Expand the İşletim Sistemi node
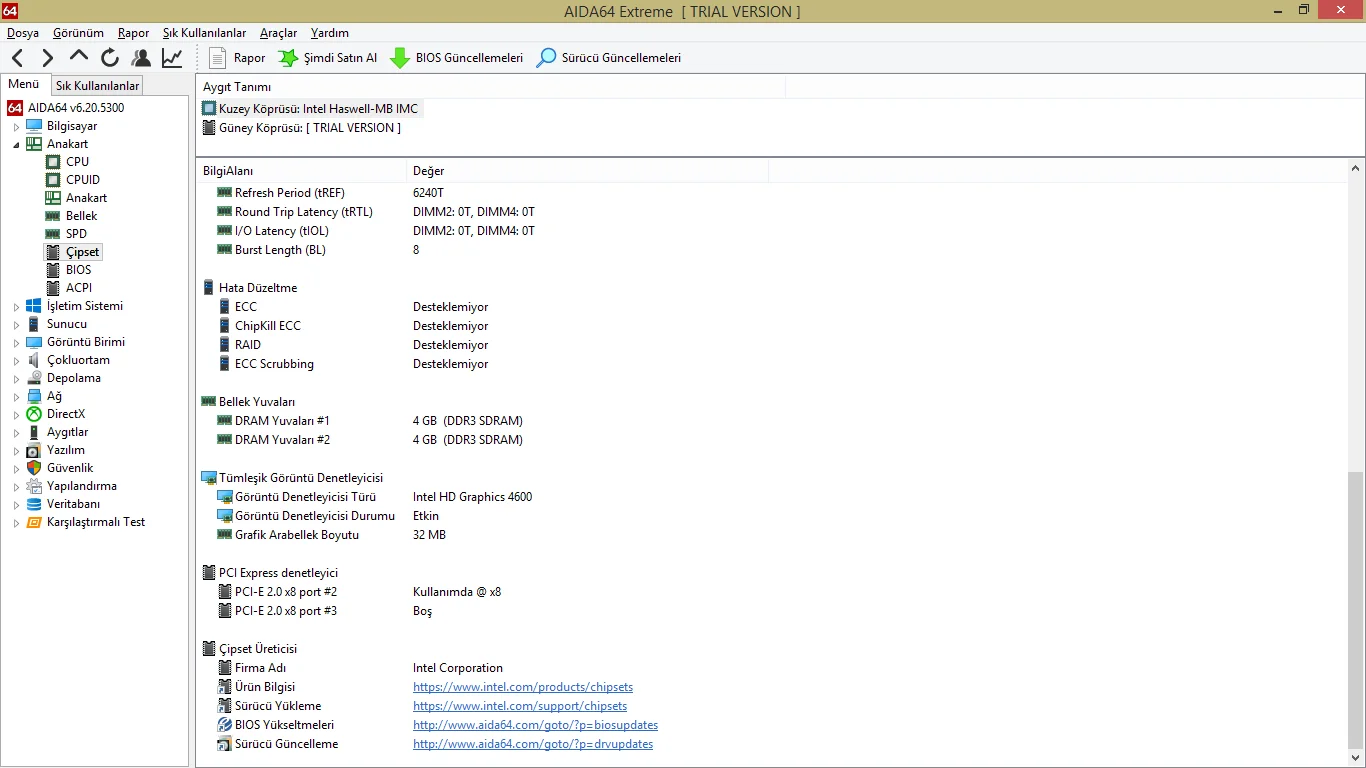 click(x=16, y=307)
